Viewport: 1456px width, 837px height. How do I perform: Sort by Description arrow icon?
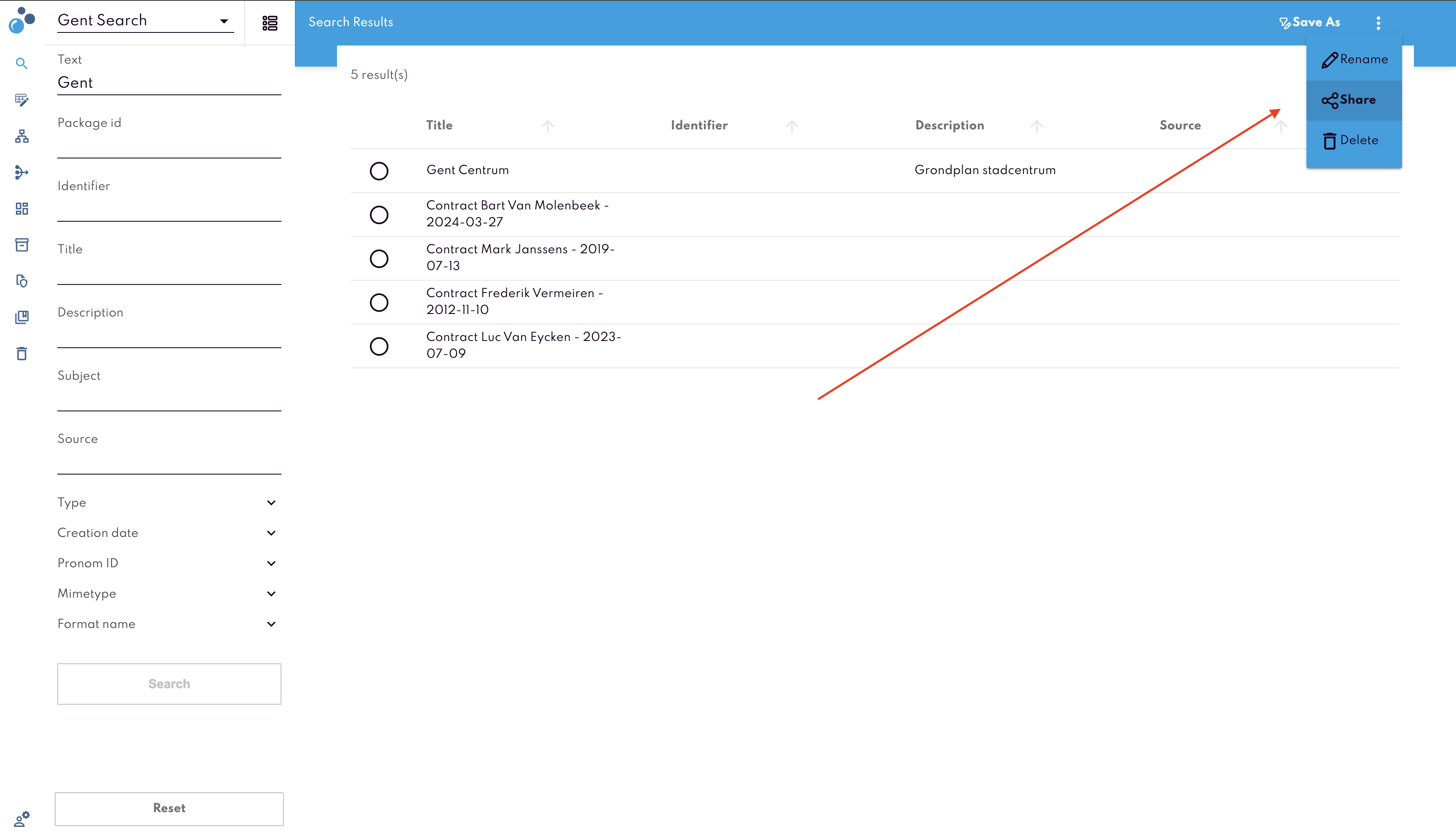coord(1036,126)
